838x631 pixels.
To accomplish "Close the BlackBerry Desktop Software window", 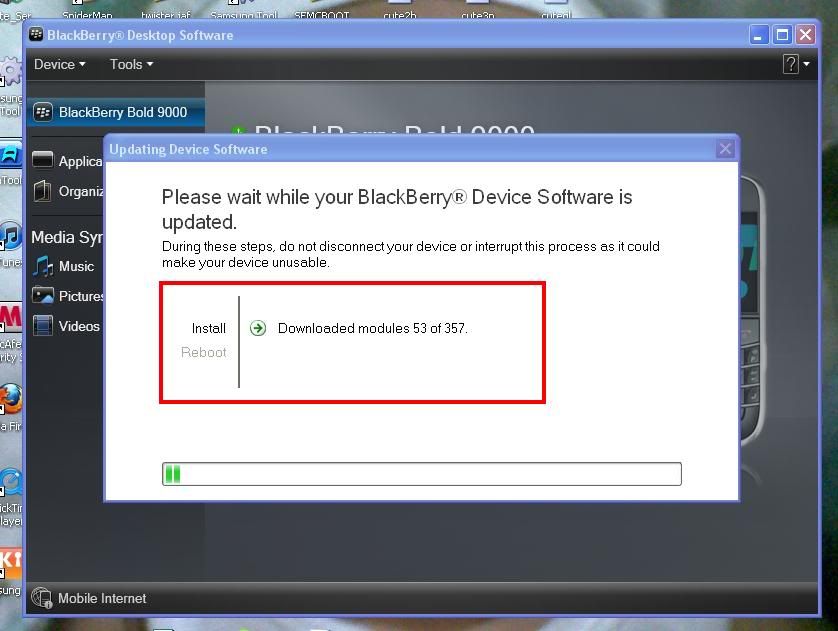I will (805, 35).
